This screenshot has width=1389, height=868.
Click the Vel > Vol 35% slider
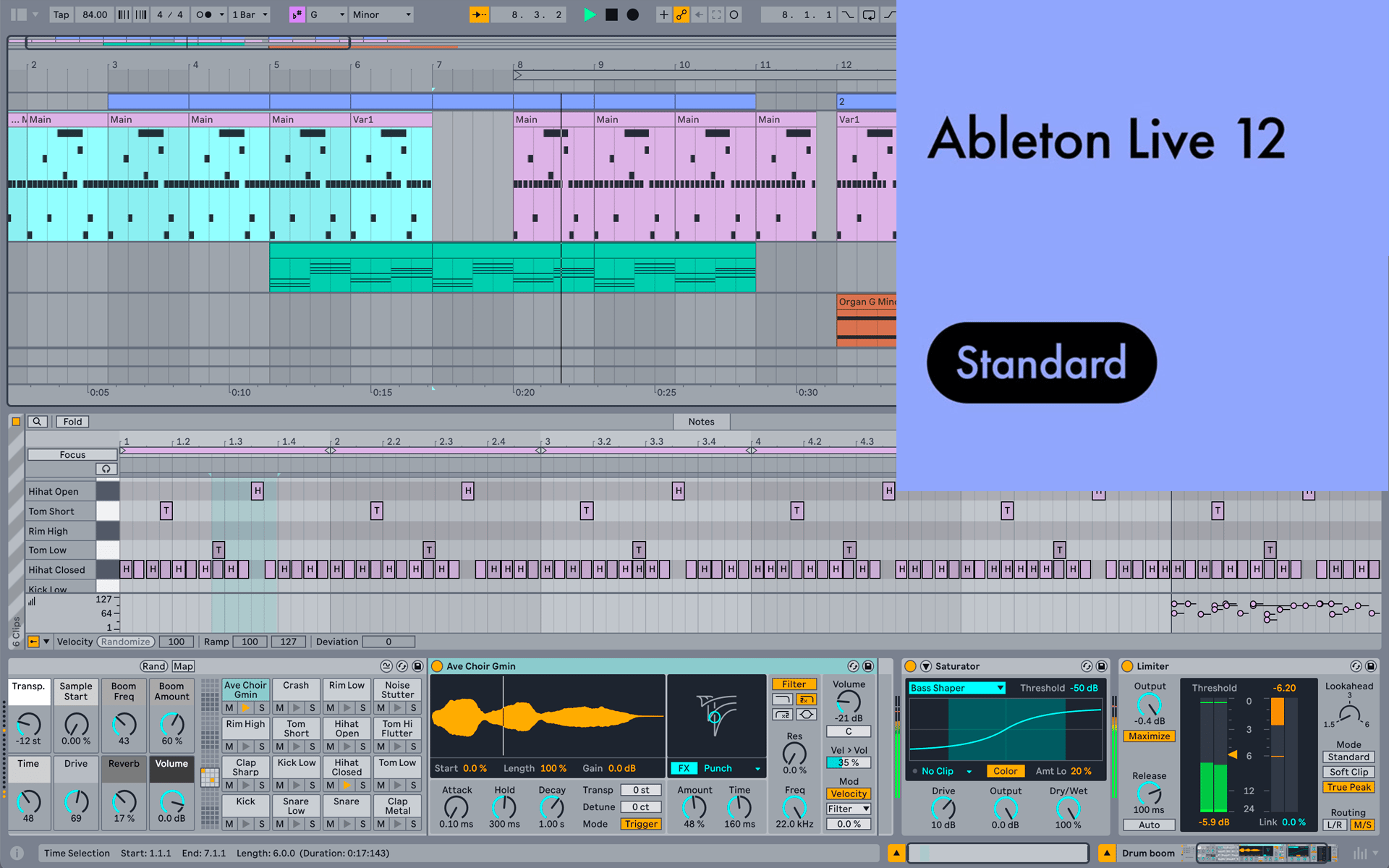848,762
